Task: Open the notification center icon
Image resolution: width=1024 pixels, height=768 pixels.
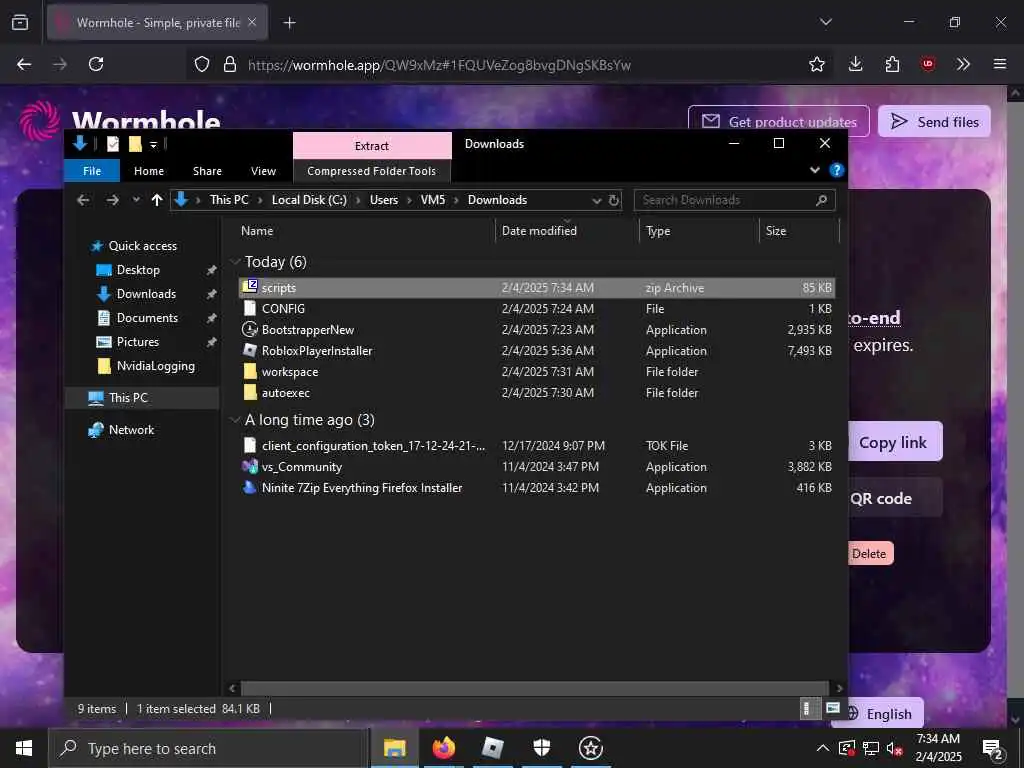Action: (993, 748)
